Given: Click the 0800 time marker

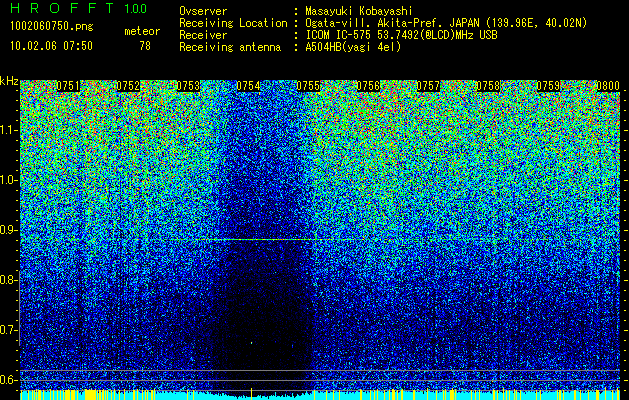Looking at the screenshot, I should pos(609,86).
